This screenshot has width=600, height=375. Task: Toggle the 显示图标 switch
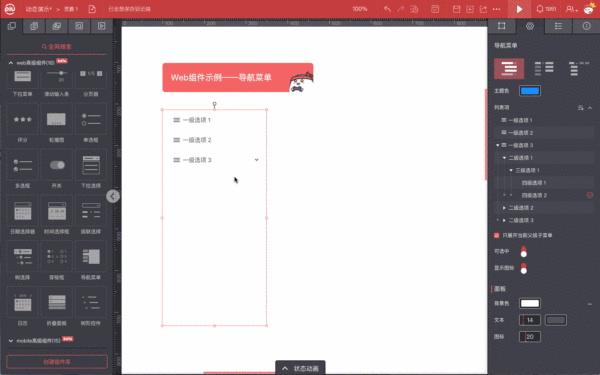pos(523,268)
